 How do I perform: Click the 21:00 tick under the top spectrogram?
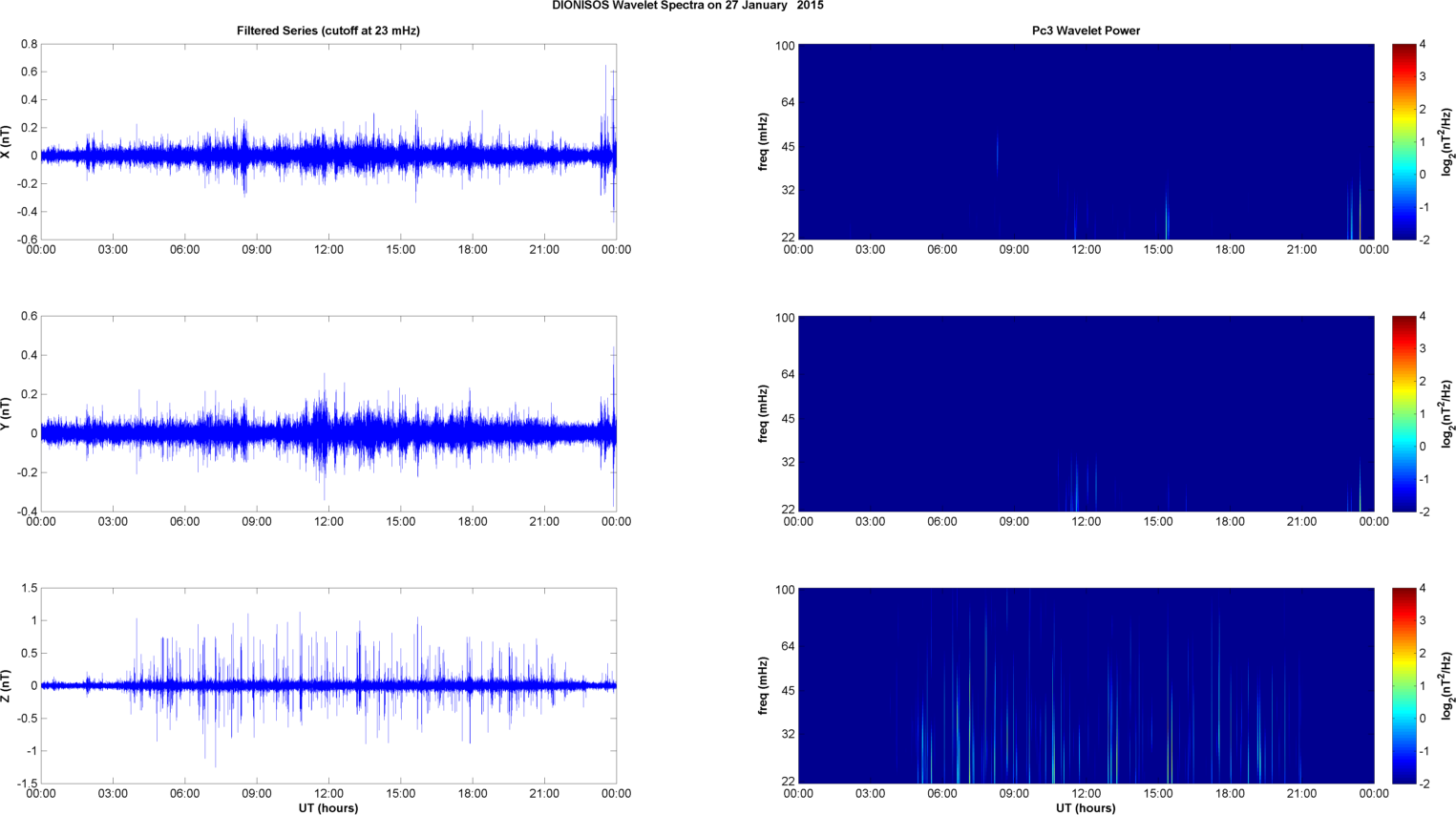1301,250
